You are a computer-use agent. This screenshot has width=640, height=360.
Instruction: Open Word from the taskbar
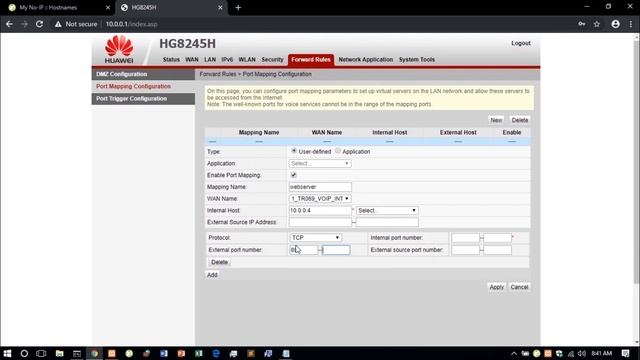164,353
